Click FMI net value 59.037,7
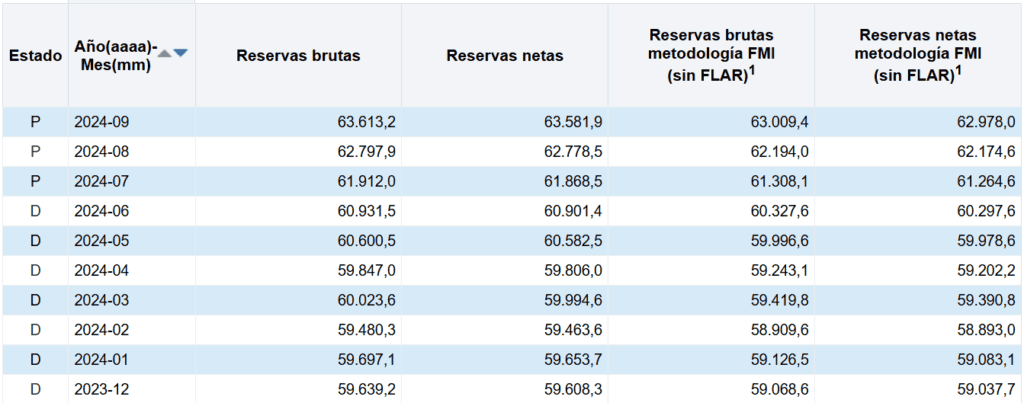 (987, 389)
